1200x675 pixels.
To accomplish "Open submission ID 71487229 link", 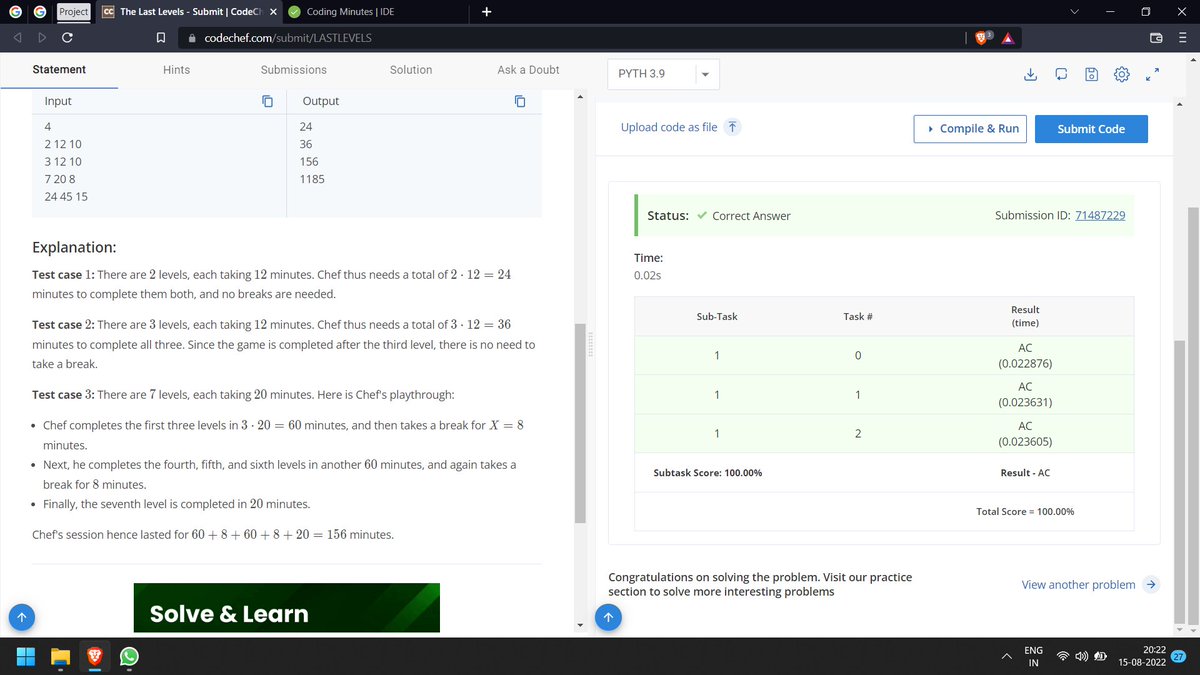I will pos(1100,216).
